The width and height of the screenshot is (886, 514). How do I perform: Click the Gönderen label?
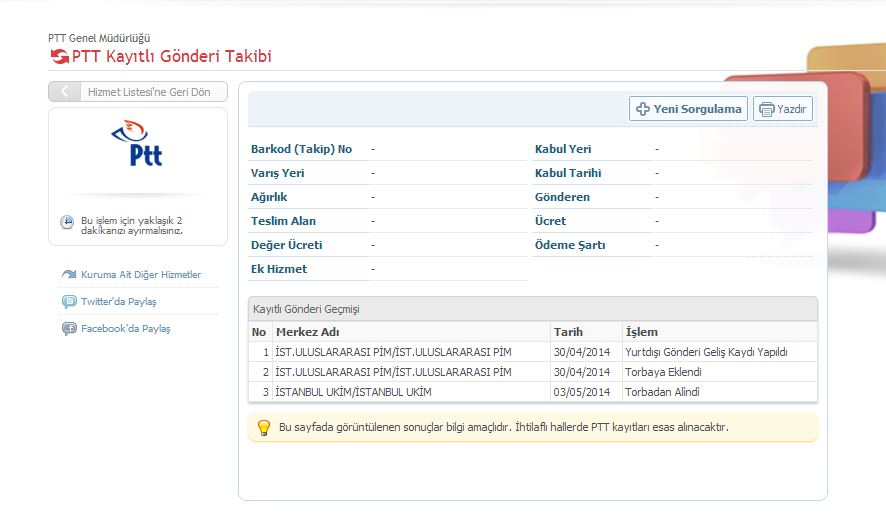(562, 197)
